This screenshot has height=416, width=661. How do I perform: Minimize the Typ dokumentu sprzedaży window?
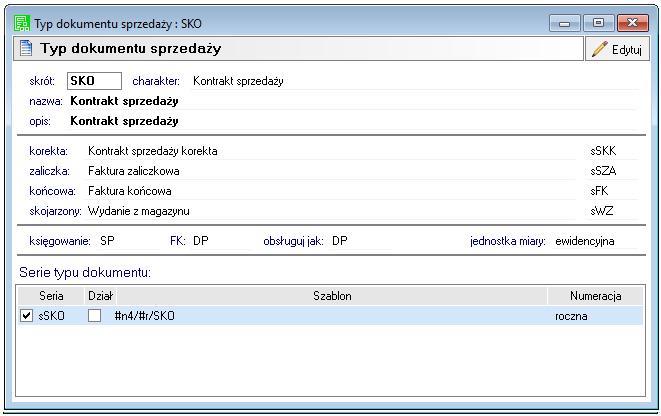[x=567, y=23]
